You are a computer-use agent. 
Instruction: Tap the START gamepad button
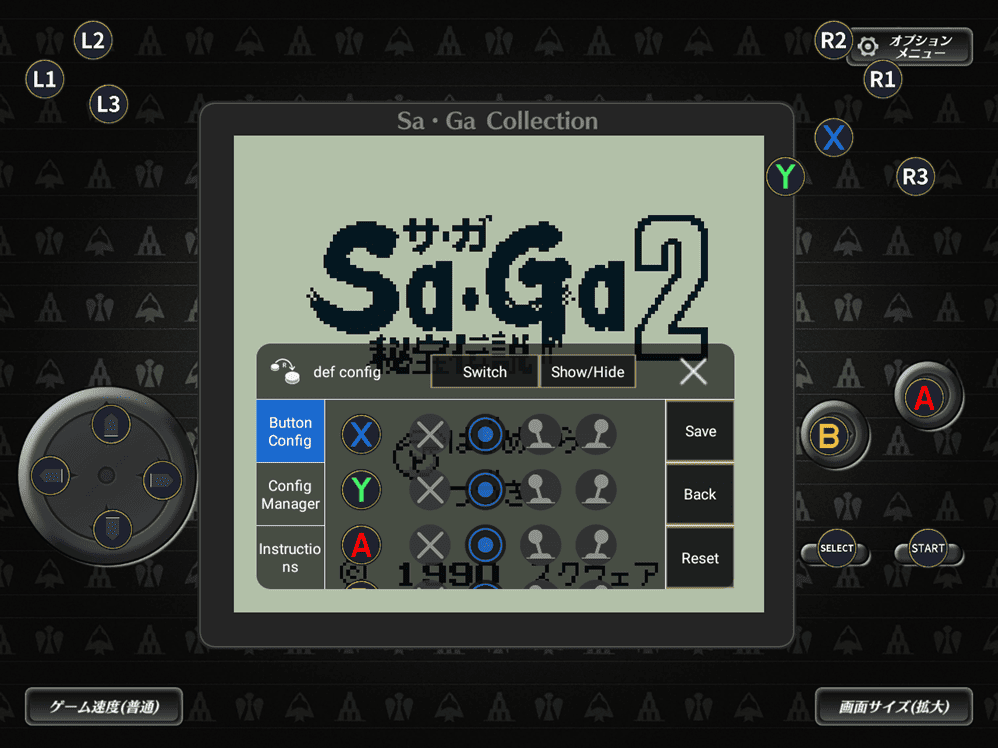click(x=927, y=548)
